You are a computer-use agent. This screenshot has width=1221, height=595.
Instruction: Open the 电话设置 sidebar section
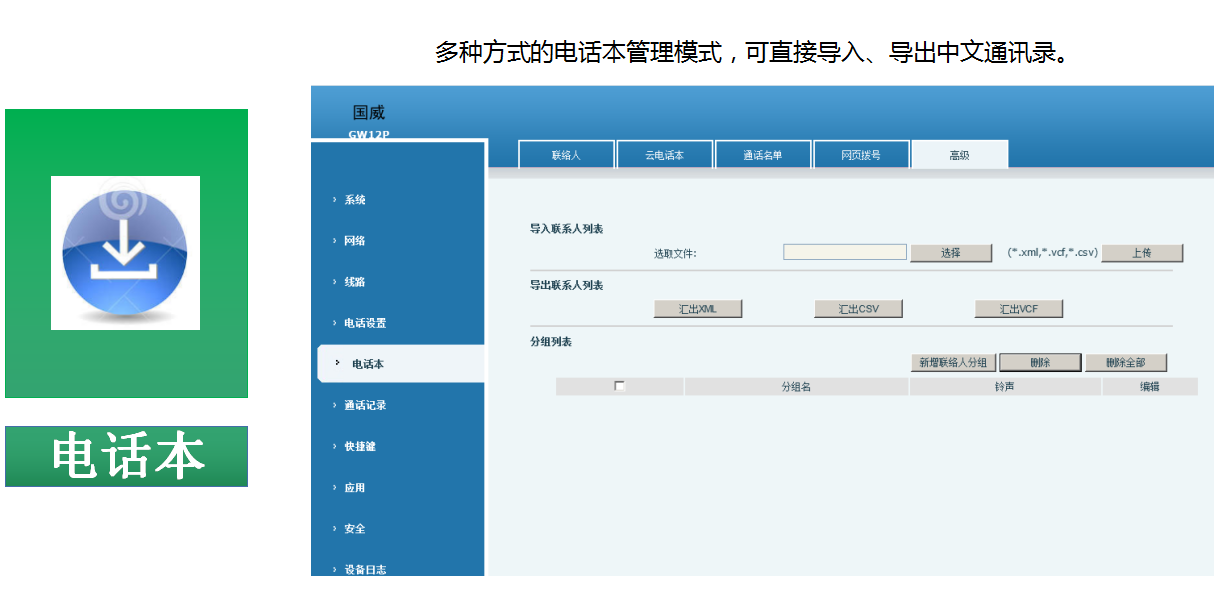pyautogui.click(x=365, y=323)
